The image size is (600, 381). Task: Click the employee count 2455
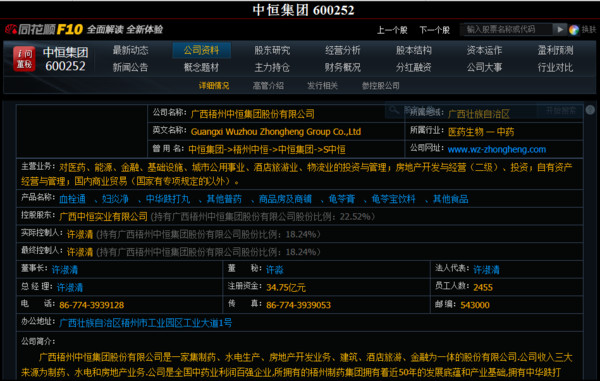point(483,287)
